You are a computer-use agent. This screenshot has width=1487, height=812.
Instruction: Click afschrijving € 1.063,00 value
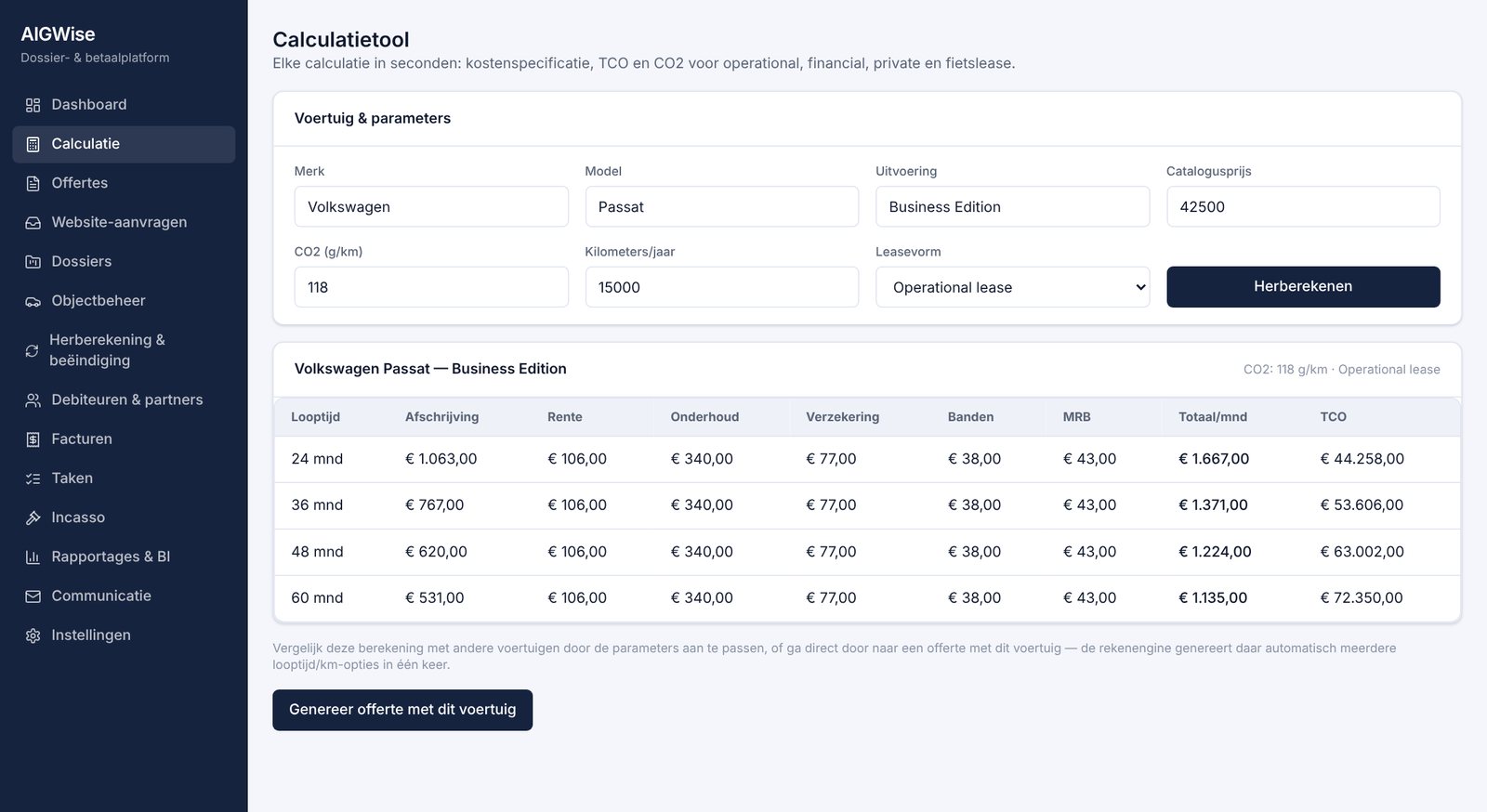pos(441,459)
